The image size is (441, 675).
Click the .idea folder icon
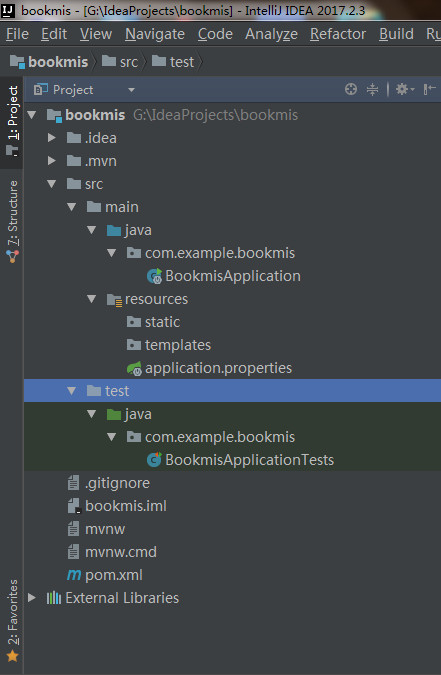click(74, 138)
